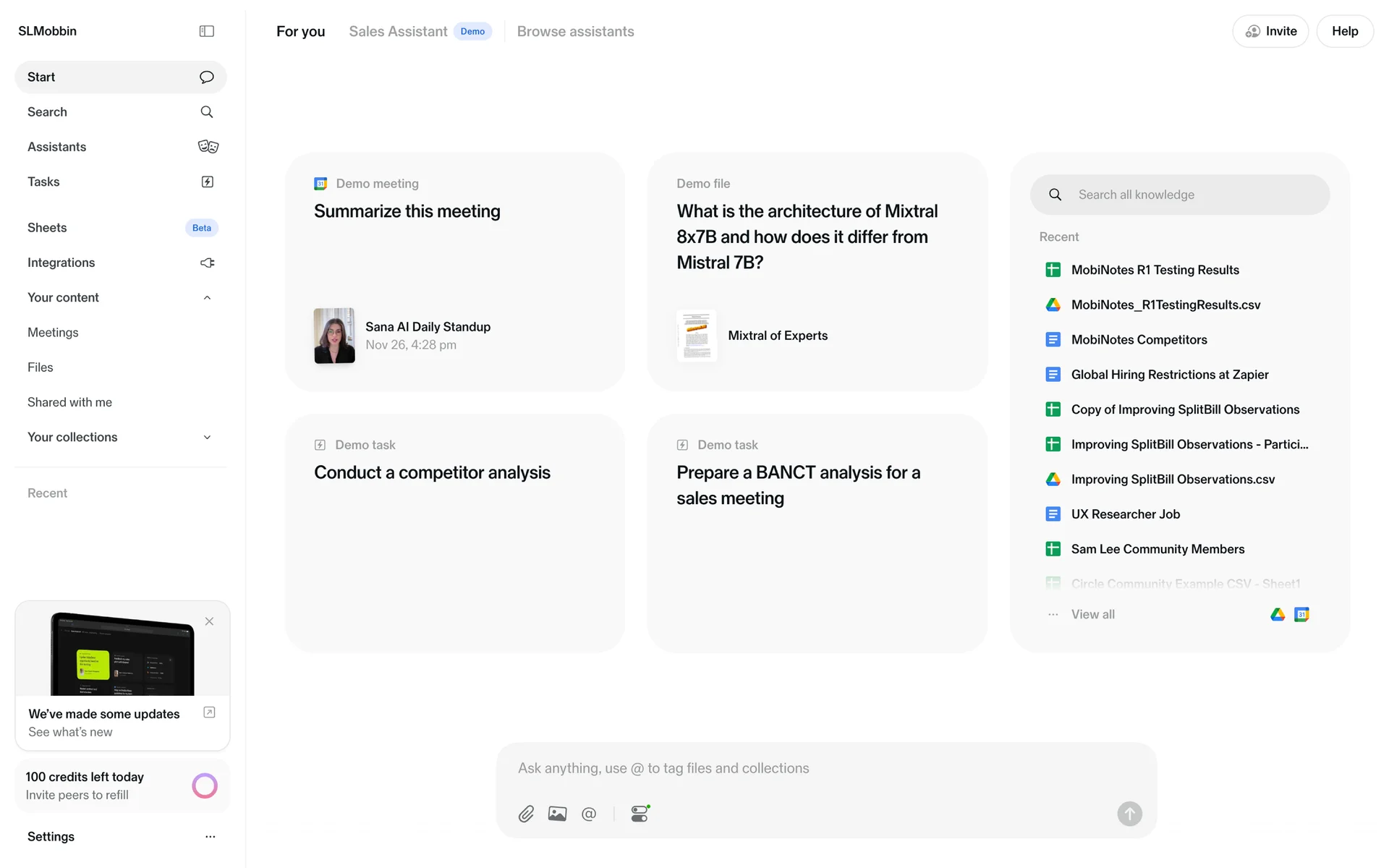Click the Invite button
Image resolution: width=1389 pixels, height=868 pixels.
[1270, 31]
